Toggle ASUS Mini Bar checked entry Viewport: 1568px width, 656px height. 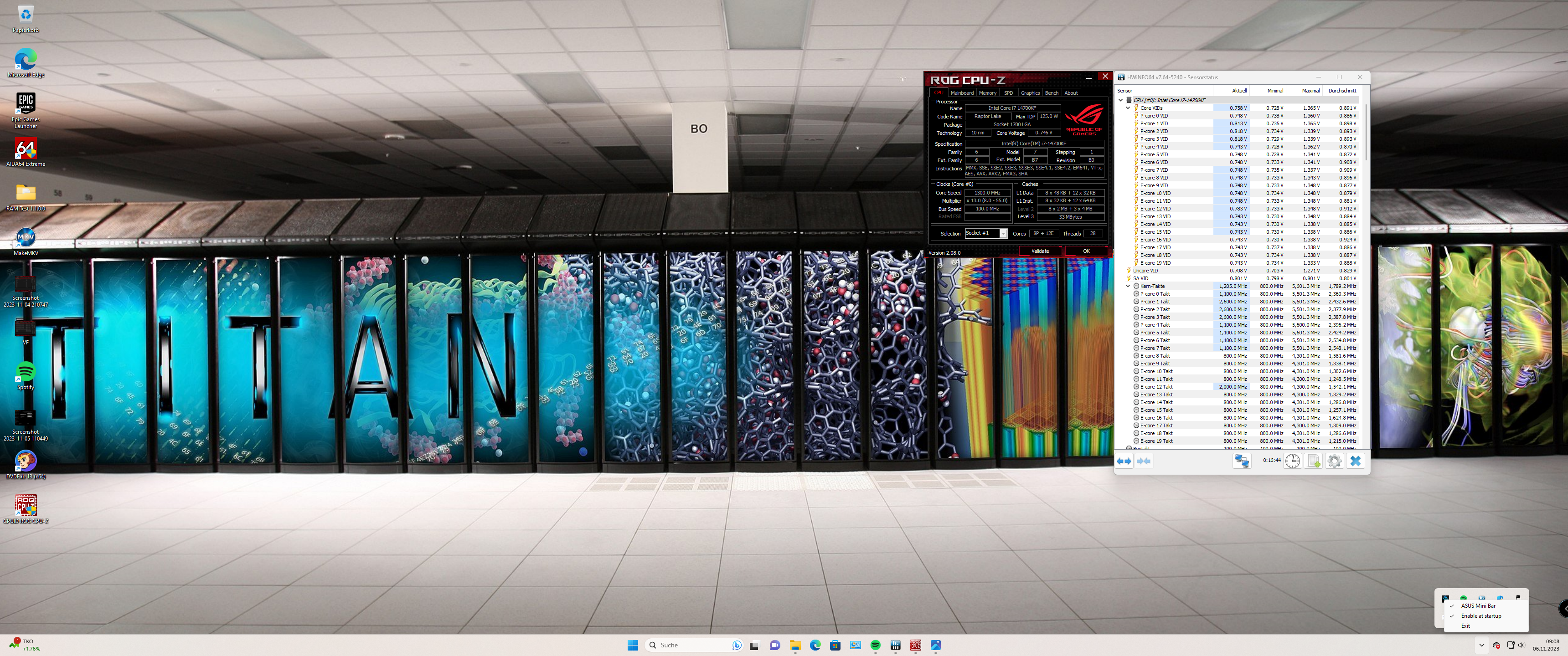(x=1478, y=605)
